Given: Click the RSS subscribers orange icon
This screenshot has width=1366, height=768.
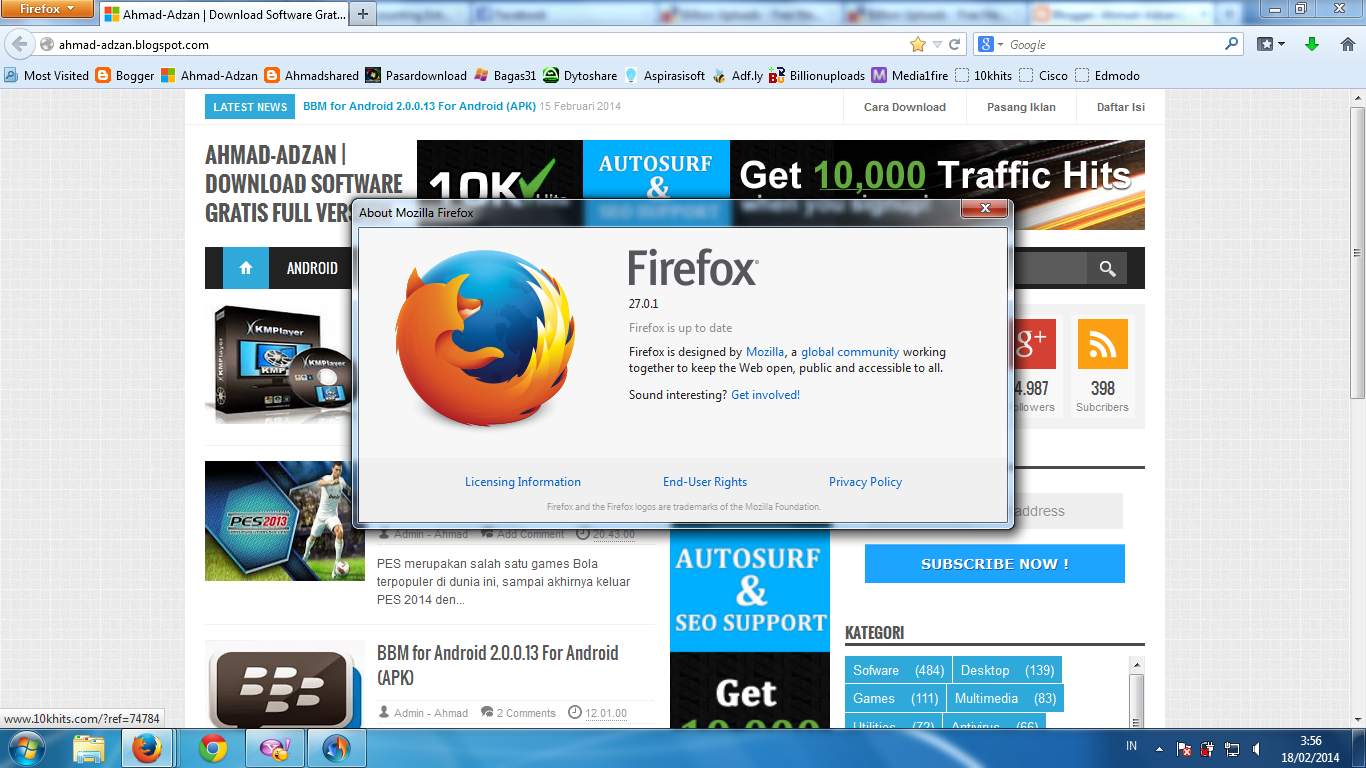Looking at the screenshot, I should (x=1102, y=344).
